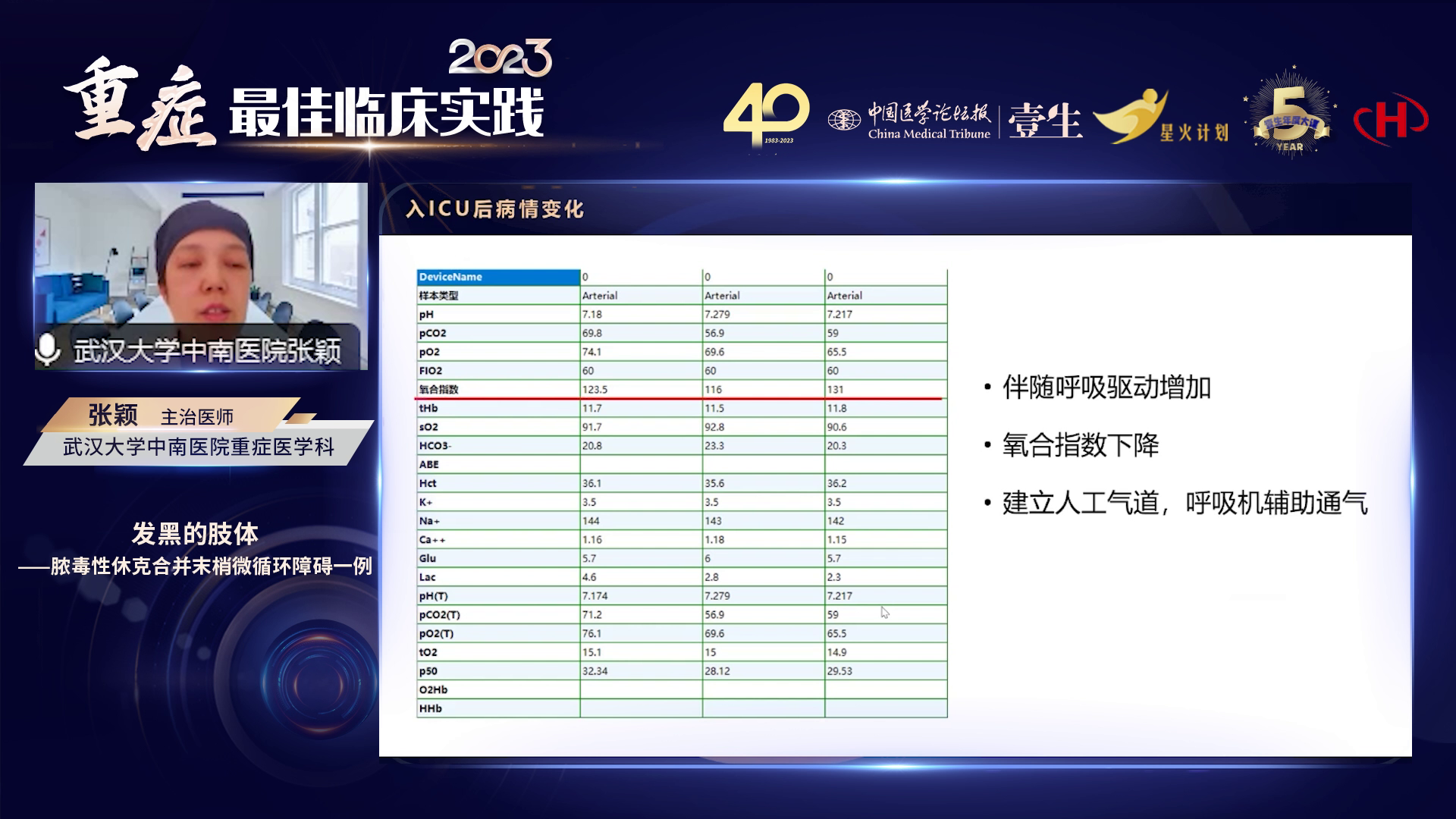The height and width of the screenshot is (819, 1456).
Task: Click the microphone icon on webcam overlay
Action: (48, 350)
